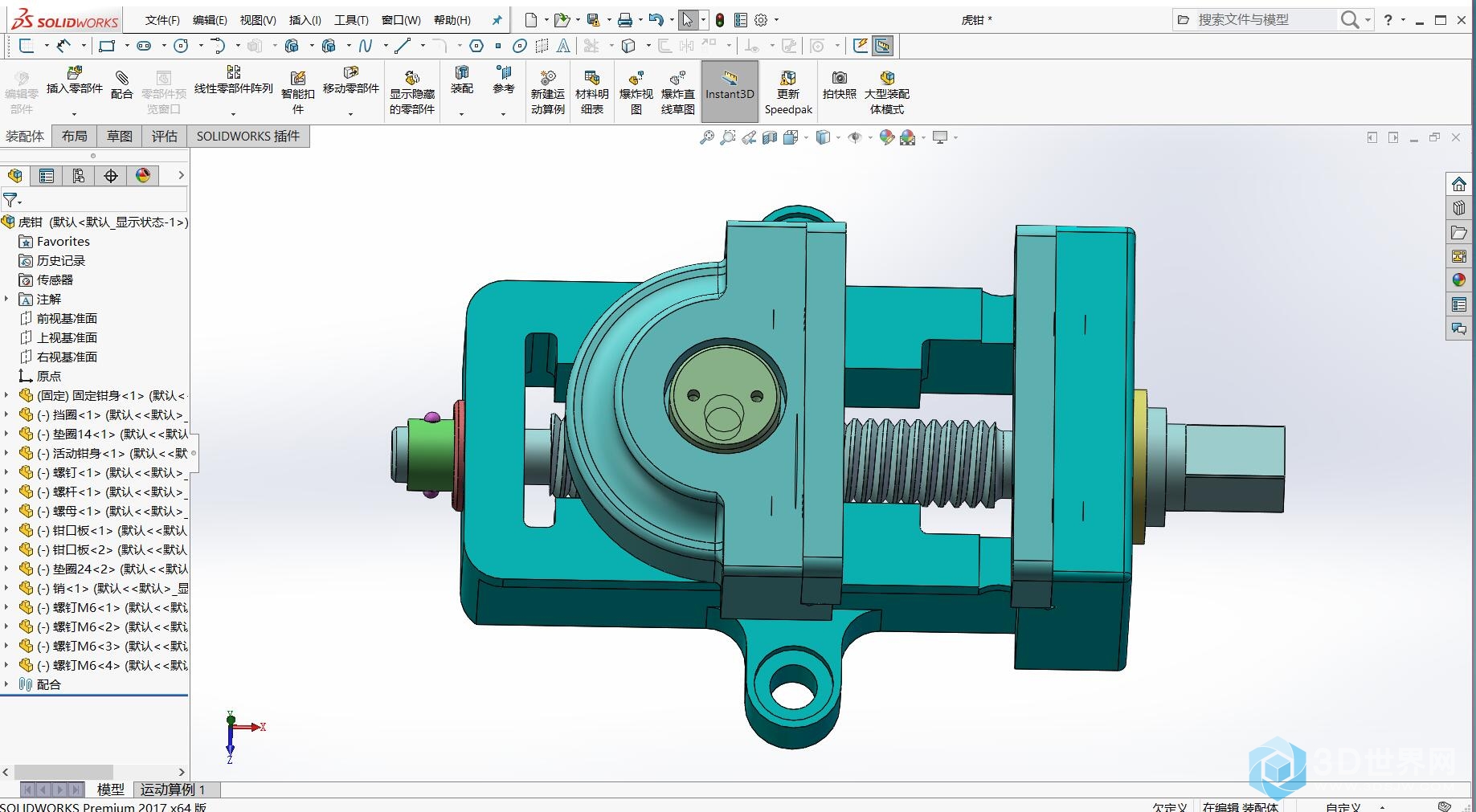Click Show Hidden Components (显示隐藏的零部件)
The width and height of the screenshot is (1476, 812).
coord(411,92)
